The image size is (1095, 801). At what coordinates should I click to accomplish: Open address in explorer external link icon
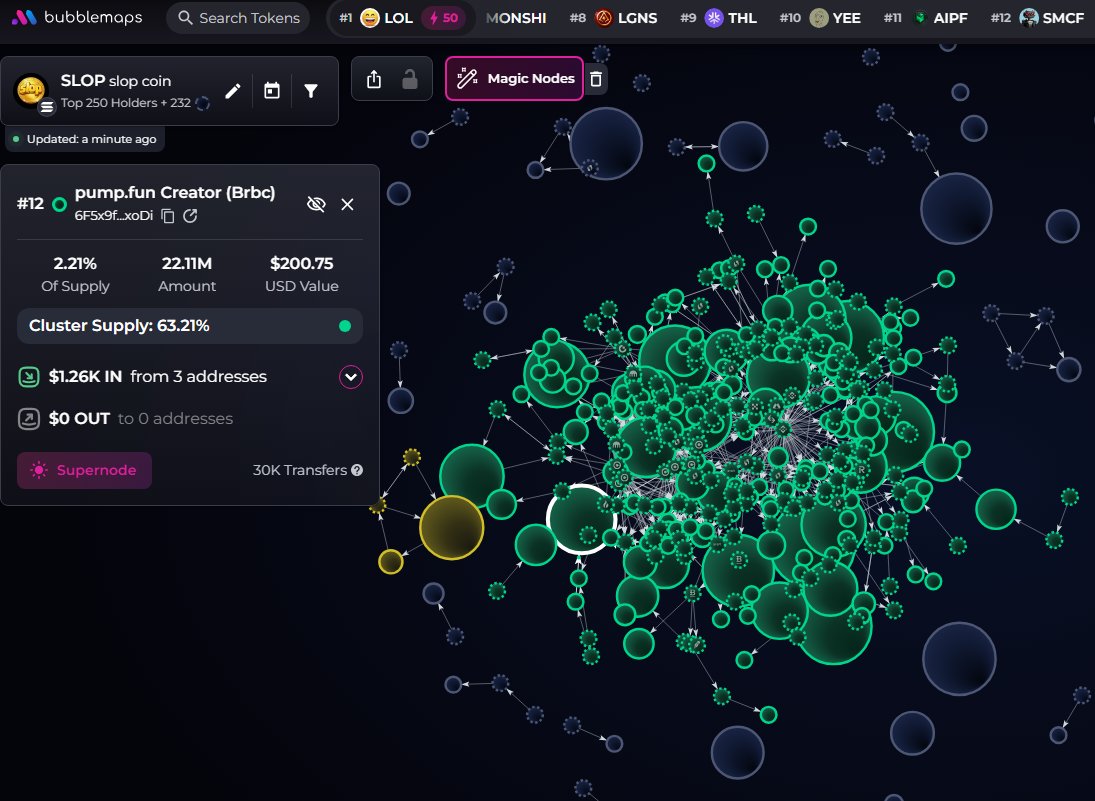pyautogui.click(x=190, y=216)
